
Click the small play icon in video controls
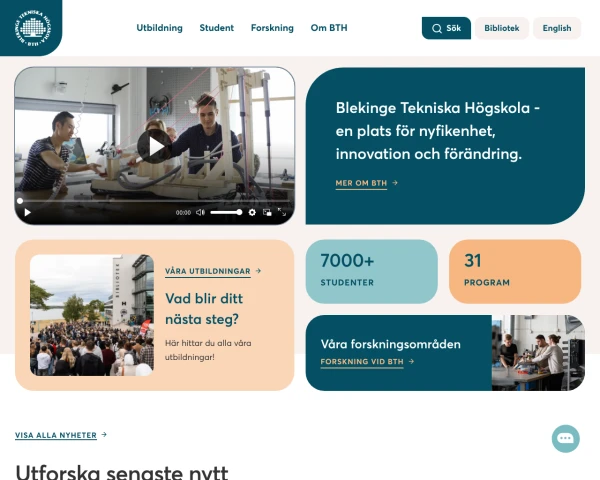28,212
